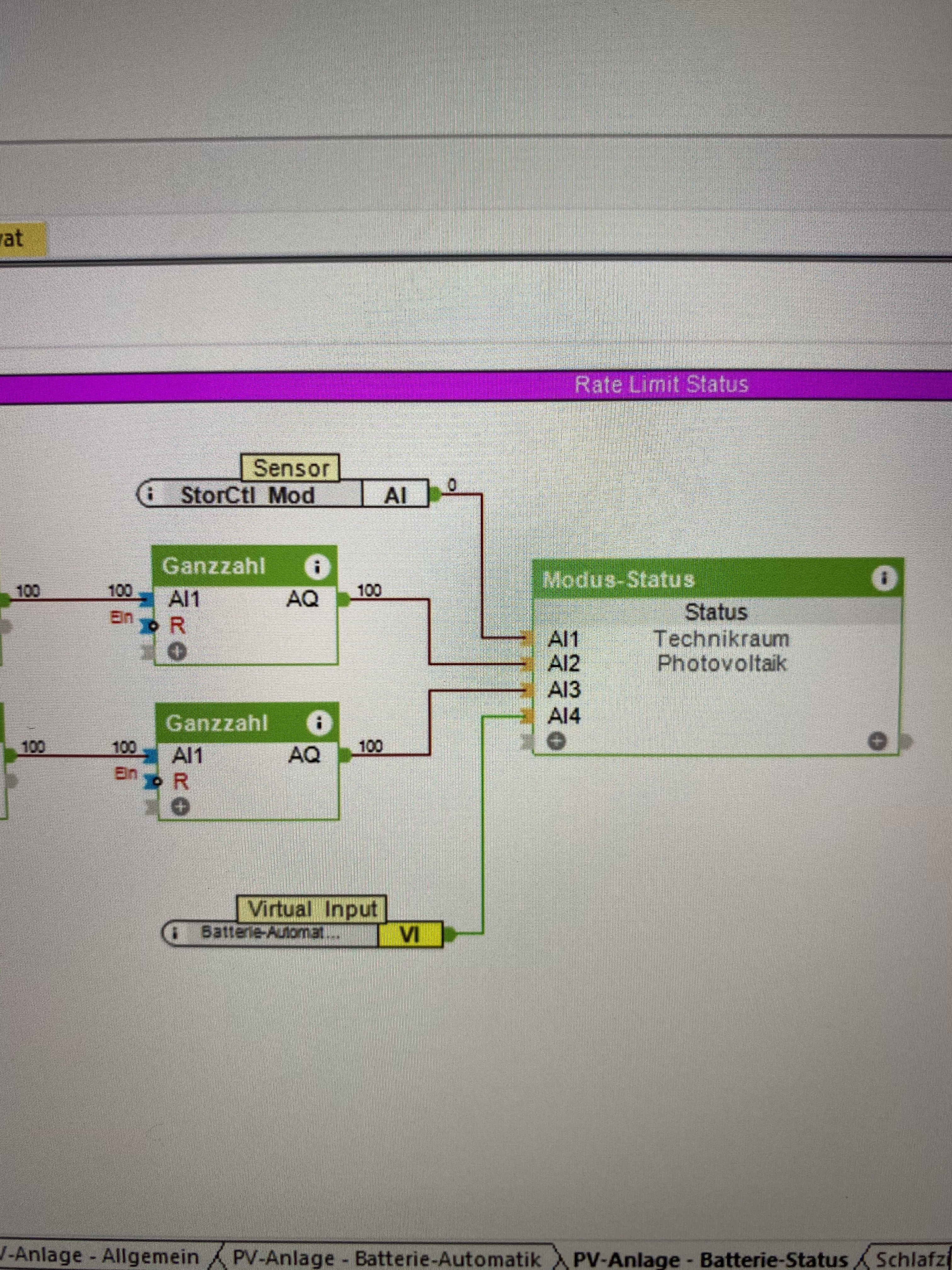Click inverted R input on upper Ganzzahl
The height and width of the screenshot is (1270, 952).
(150, 626)
